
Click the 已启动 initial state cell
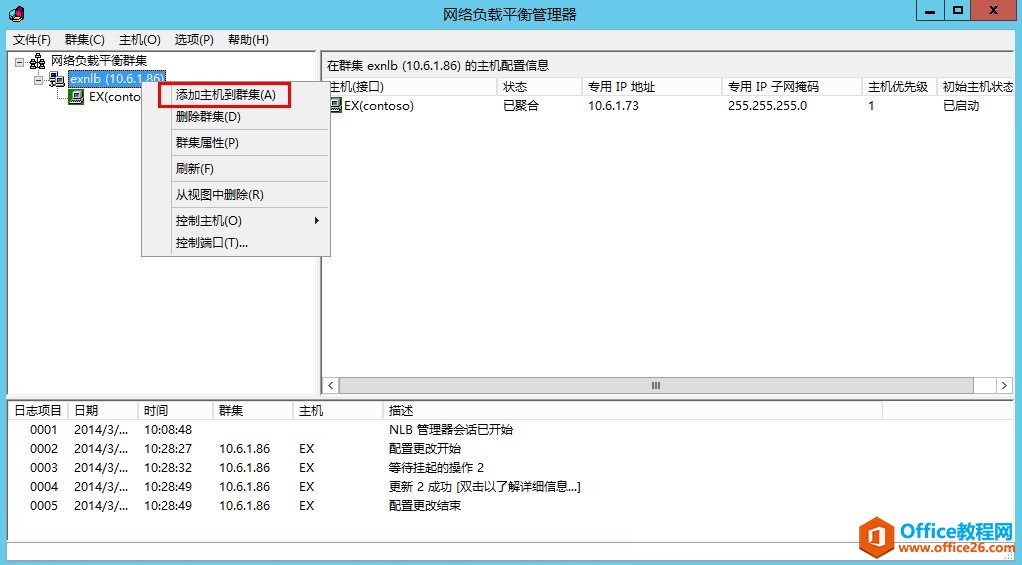pos(961,106)
